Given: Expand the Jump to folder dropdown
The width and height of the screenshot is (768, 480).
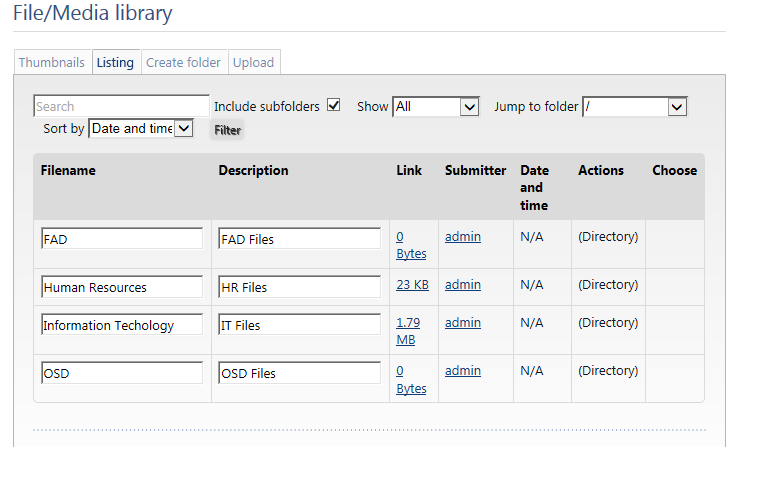Looking at the screenshot, I should pos(634,106).
